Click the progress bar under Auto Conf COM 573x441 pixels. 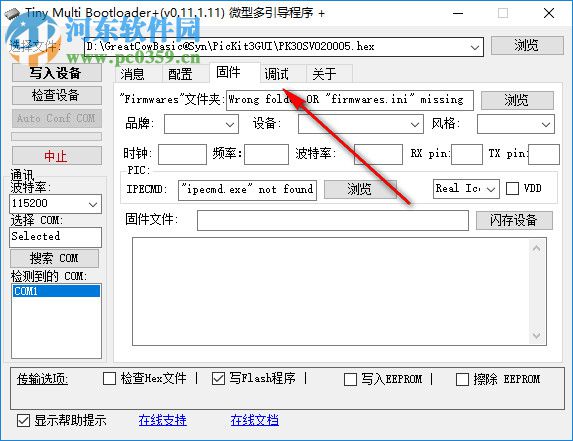(x=57, y=137)
